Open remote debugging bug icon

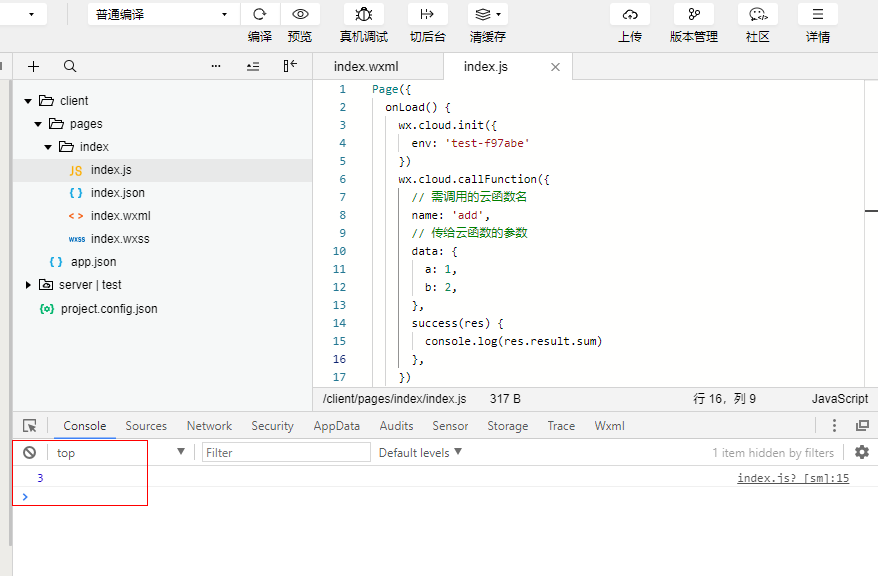[x=364, y=14]
